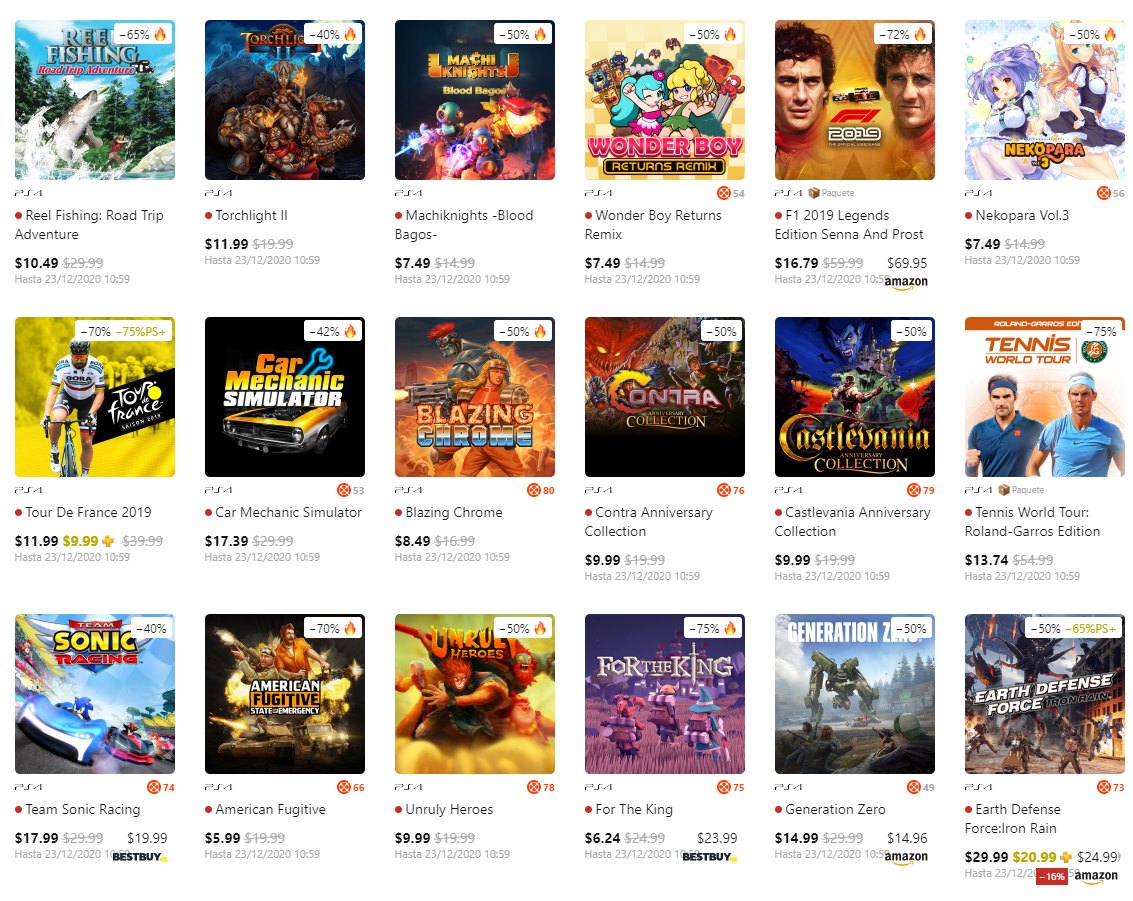Click the Amazon logo under Earth Defense Force

click(1096, 876)
